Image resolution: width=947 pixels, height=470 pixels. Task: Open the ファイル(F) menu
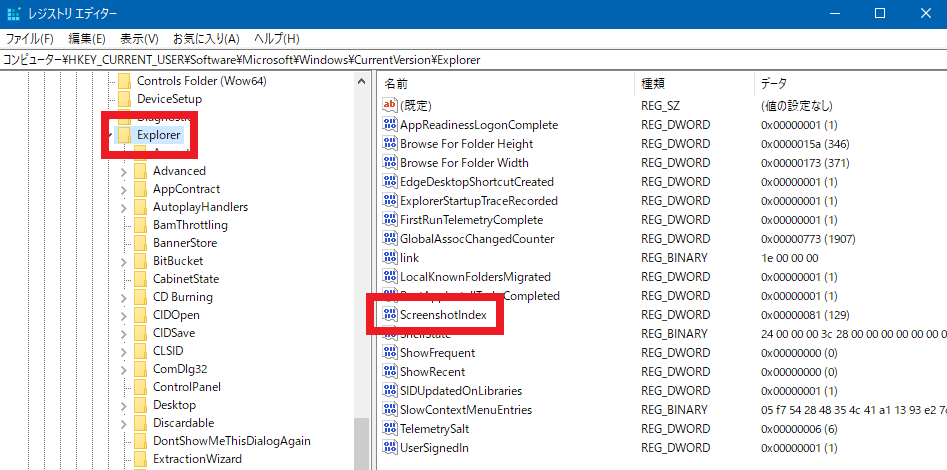tap(30, 39)
